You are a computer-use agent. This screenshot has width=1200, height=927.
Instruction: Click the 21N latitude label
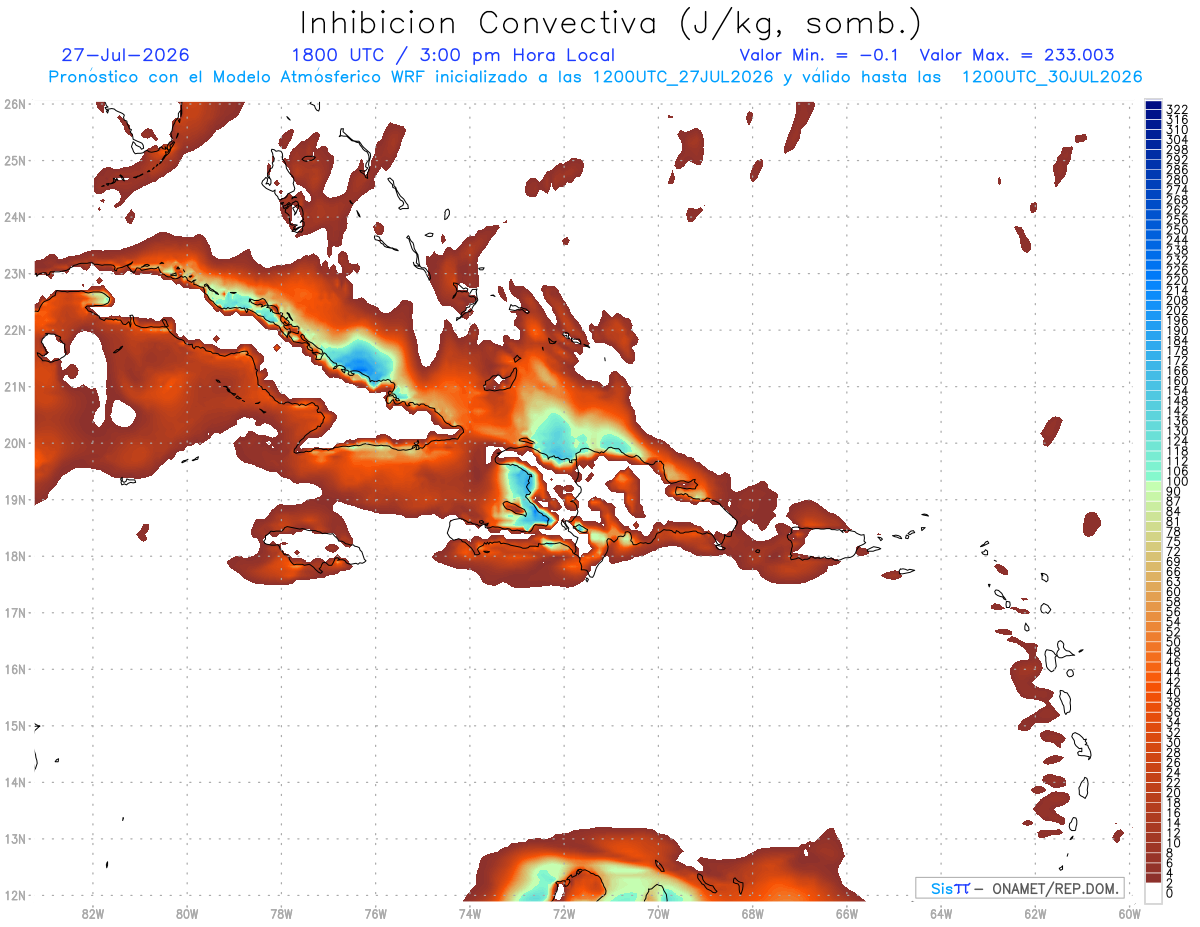[x=14, y=386]
